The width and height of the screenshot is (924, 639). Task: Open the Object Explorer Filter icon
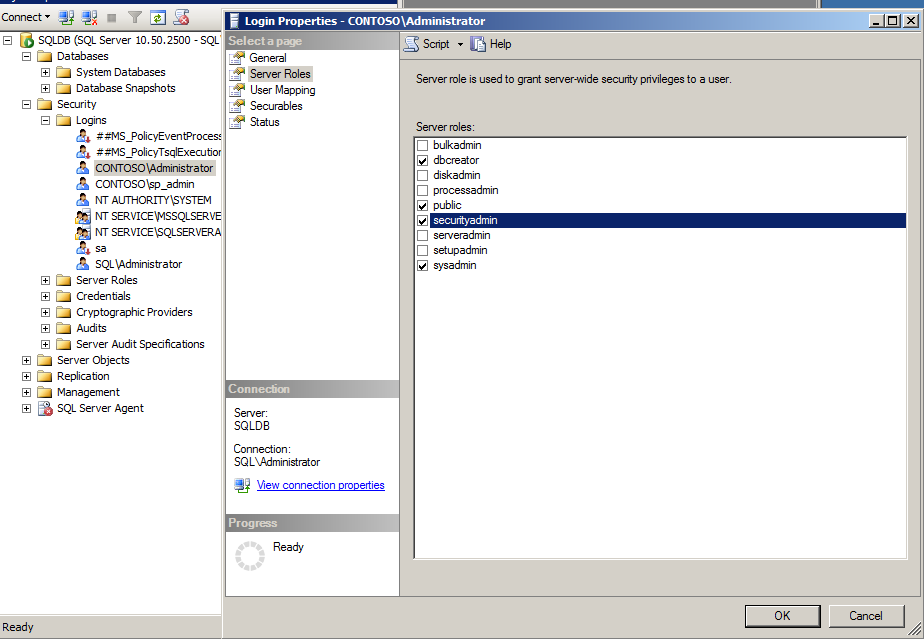click(135, 17)
